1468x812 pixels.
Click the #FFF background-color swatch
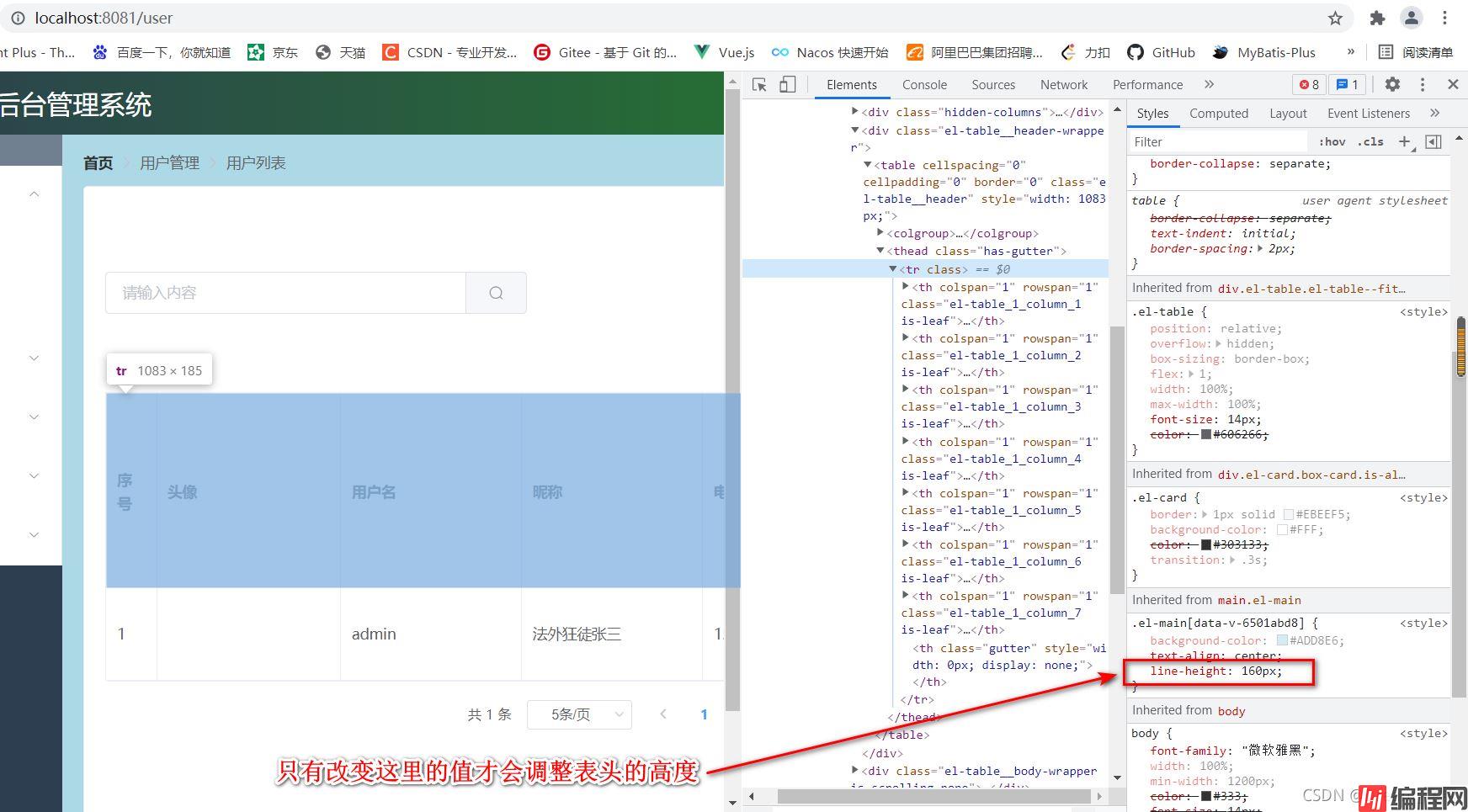tap(1282, 529)
